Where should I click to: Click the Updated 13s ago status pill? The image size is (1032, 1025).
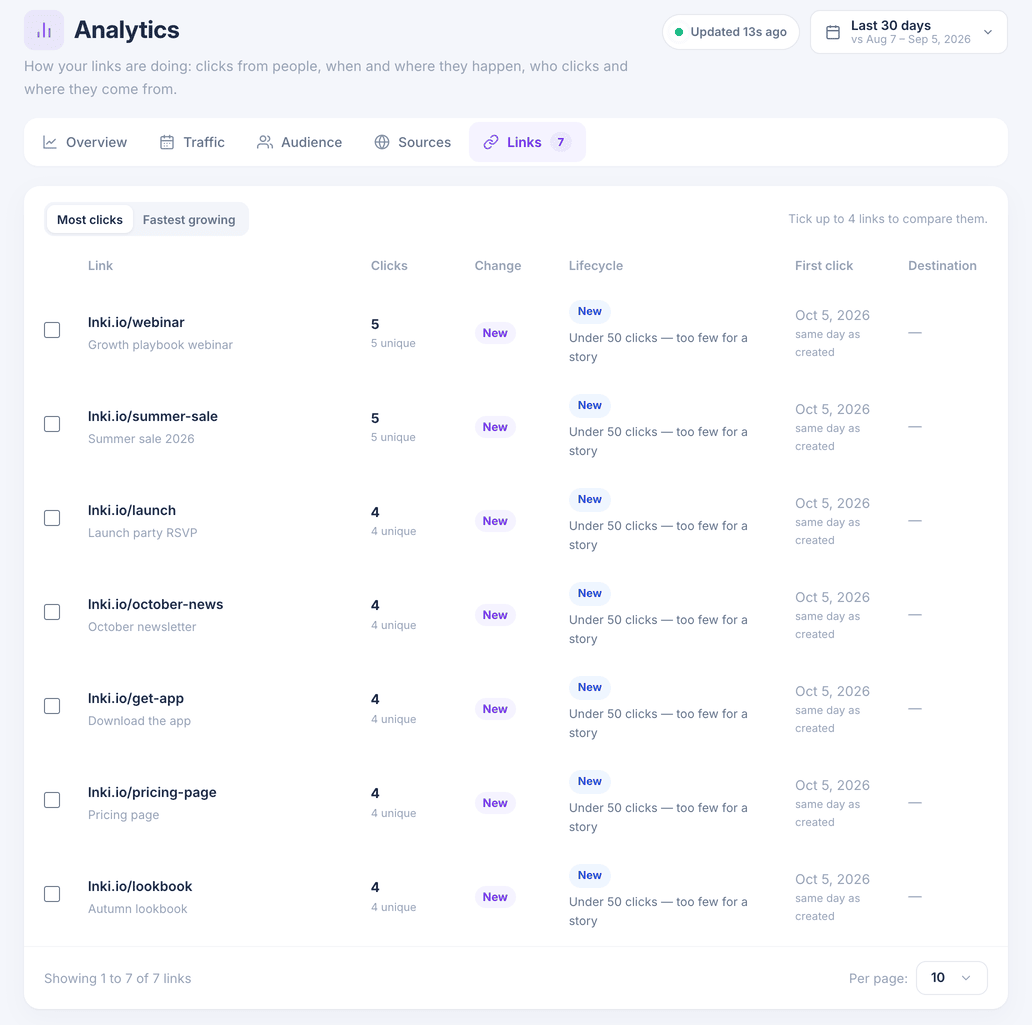pyautogui.click(x=731, y=32)
